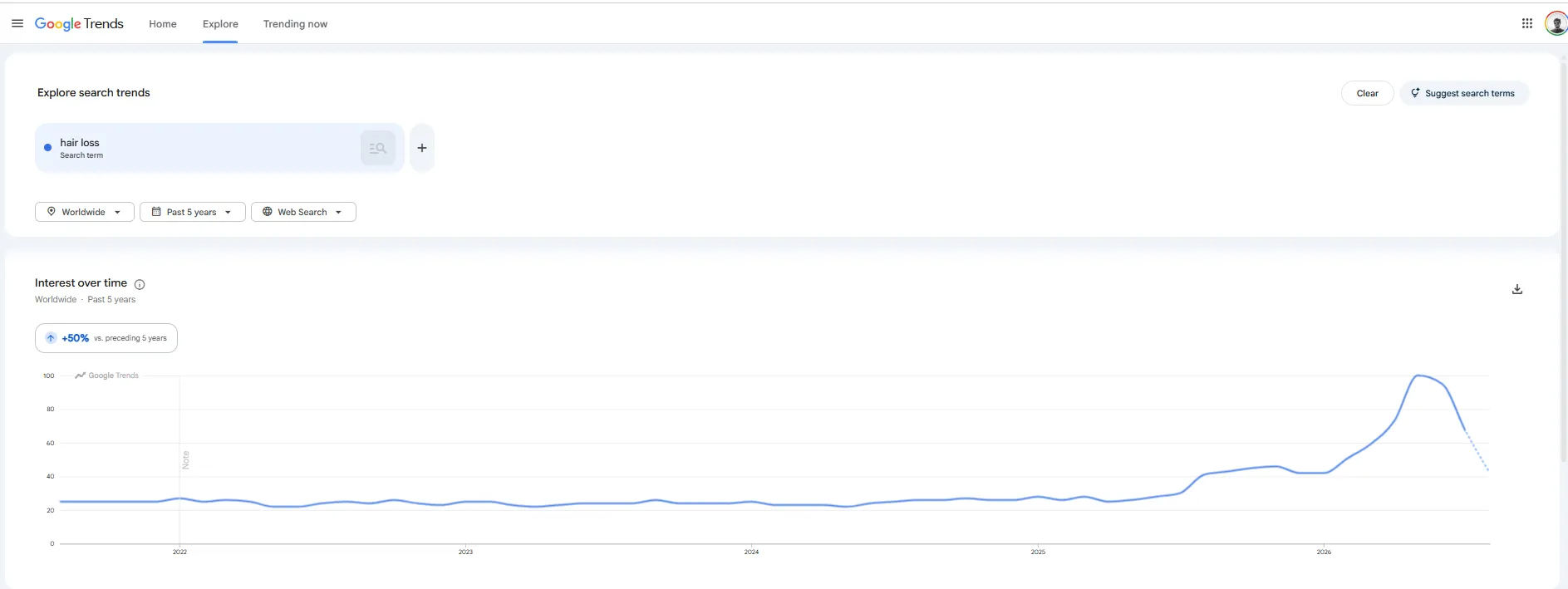Click the location pin icon in Worldwide filter
Image resolution: width=1568 pixels, height=589 pixels.
(52, 212)
